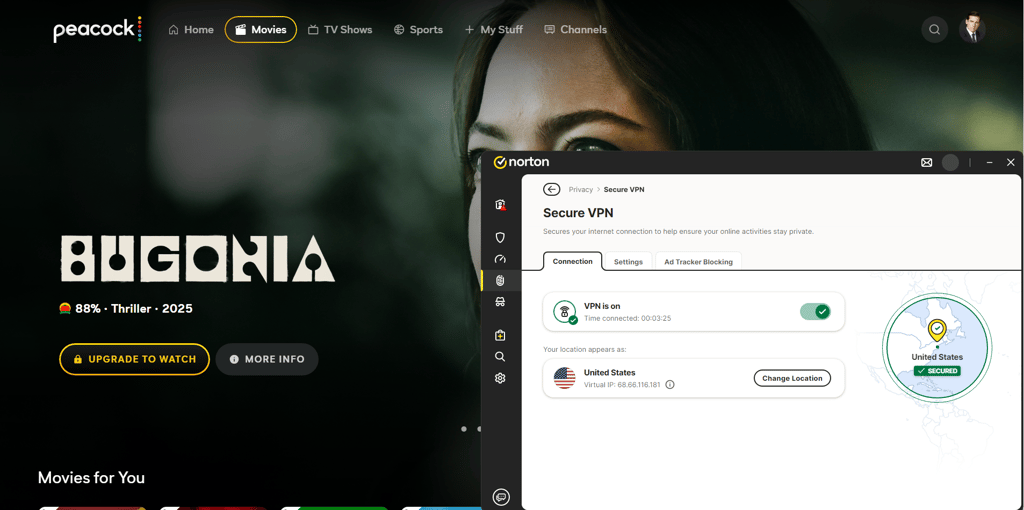Go back with the Norton back arrow

(x=552, y=189)
